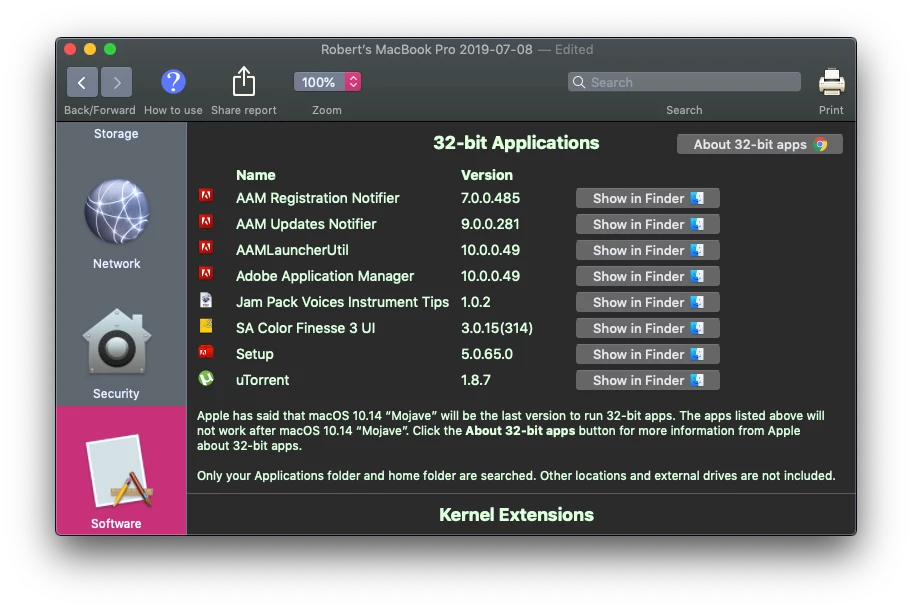Click the Jam Pack Voices document icon
This screenshot has height=609, width=912.
(x=206, y=300)
